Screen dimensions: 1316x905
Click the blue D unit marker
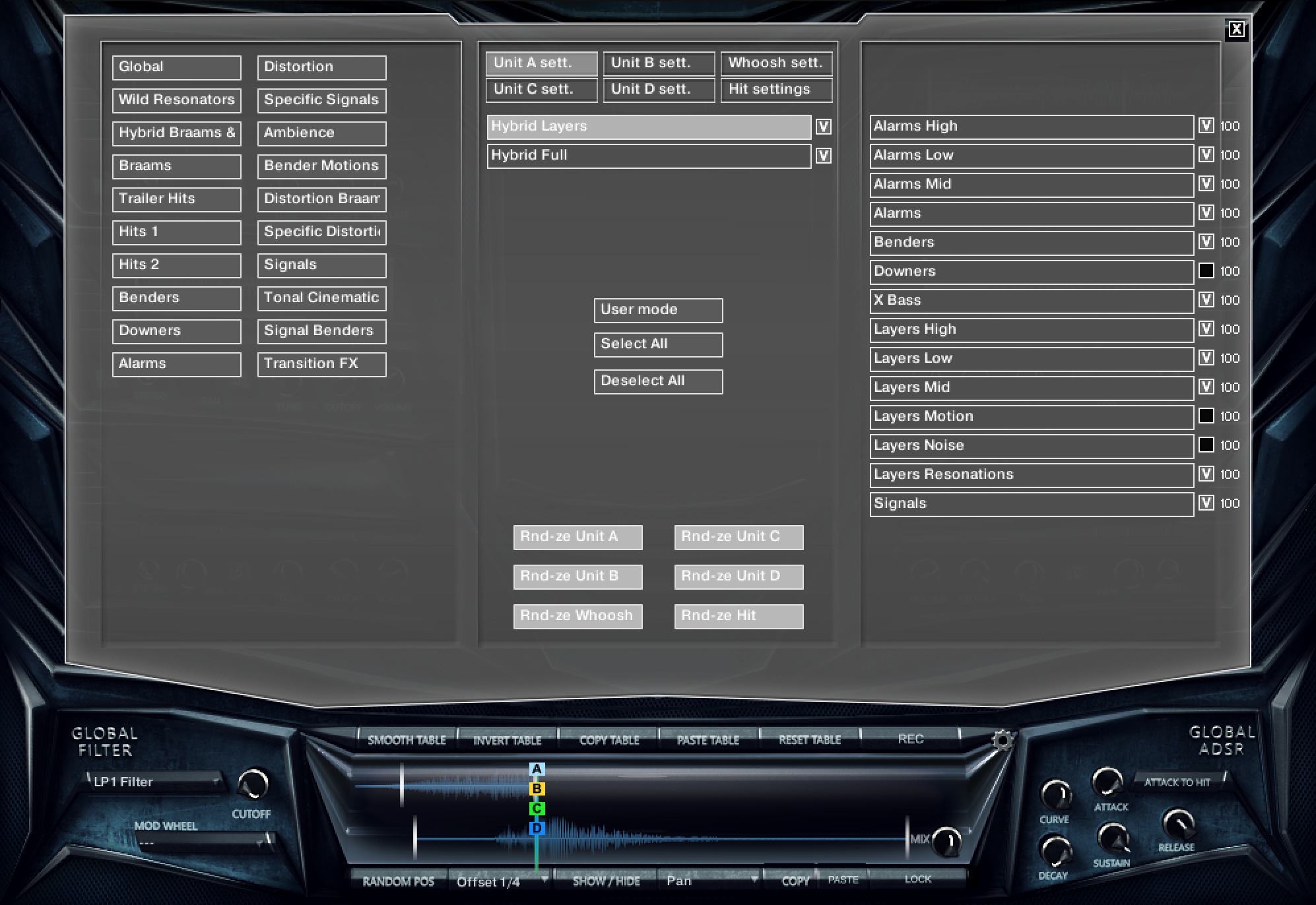(537, 828)
